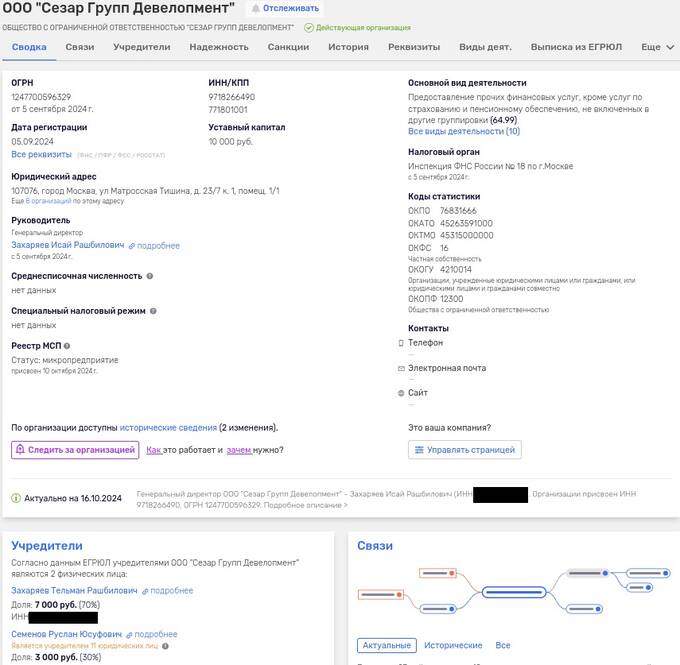Click the green checkmark status icon

[x=309, y=28]
